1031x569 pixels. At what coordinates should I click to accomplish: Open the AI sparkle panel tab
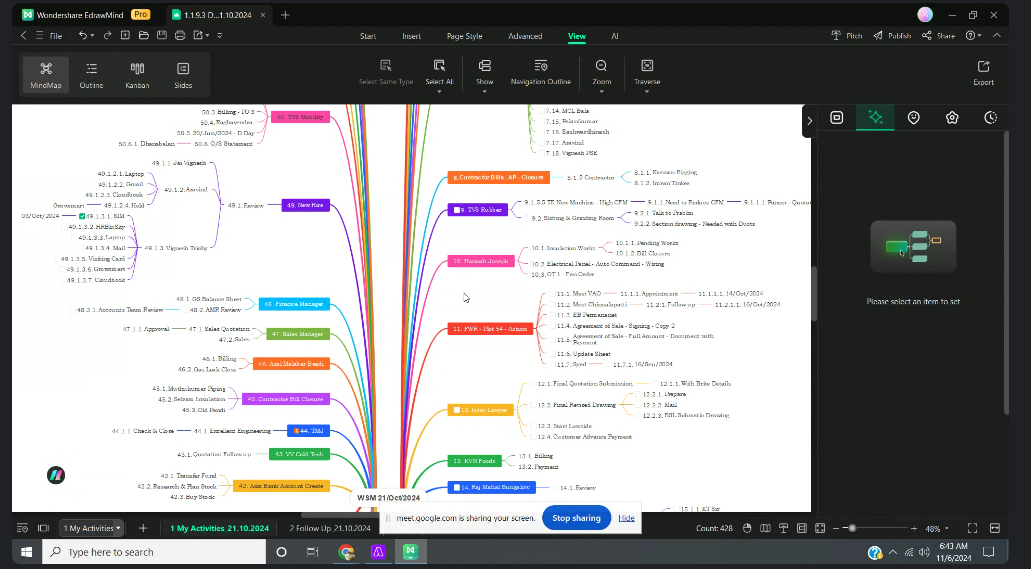click(x=875, y=117)
